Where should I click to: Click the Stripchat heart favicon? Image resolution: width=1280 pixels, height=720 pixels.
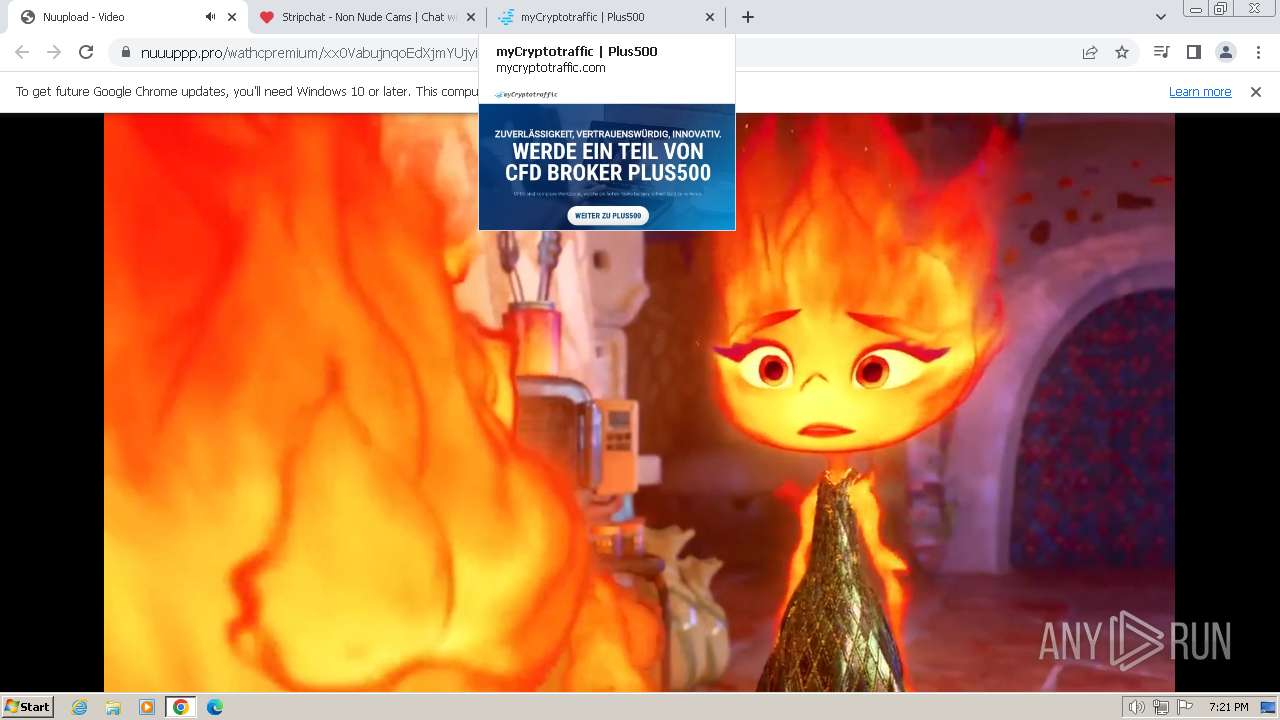pyautogui.click(x=266, y=17)
